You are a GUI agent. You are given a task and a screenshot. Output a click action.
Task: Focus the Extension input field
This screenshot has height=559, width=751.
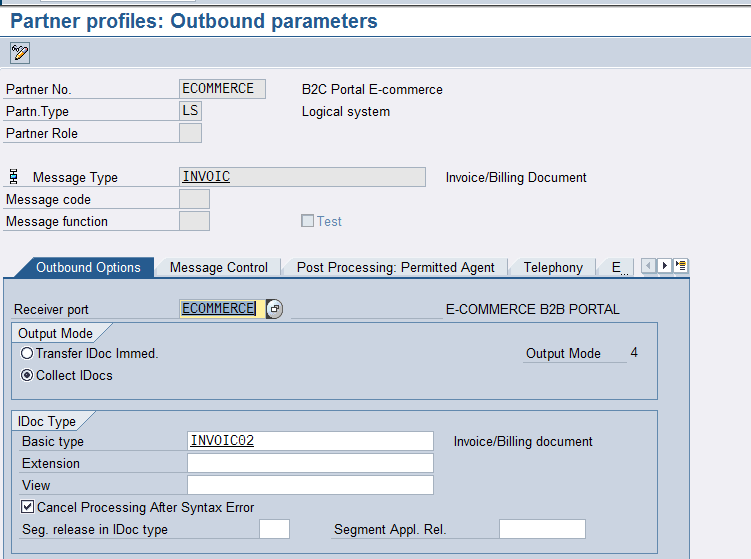coord(310,463)
